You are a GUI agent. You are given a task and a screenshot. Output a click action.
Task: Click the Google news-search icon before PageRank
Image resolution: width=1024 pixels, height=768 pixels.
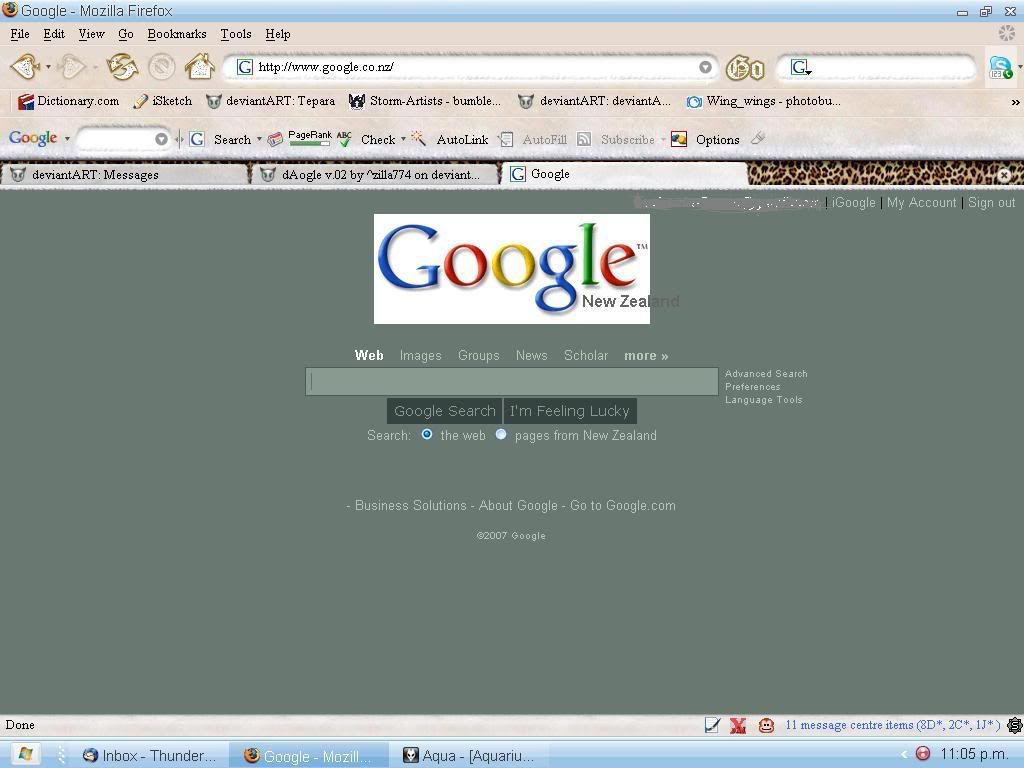pyautogui.click(x=275, y=138)
